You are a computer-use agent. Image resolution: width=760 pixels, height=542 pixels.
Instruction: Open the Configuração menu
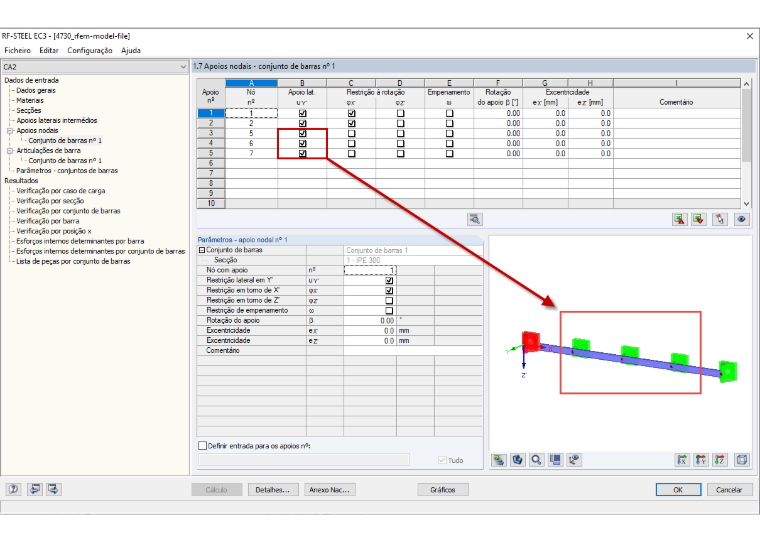[90, 50]
